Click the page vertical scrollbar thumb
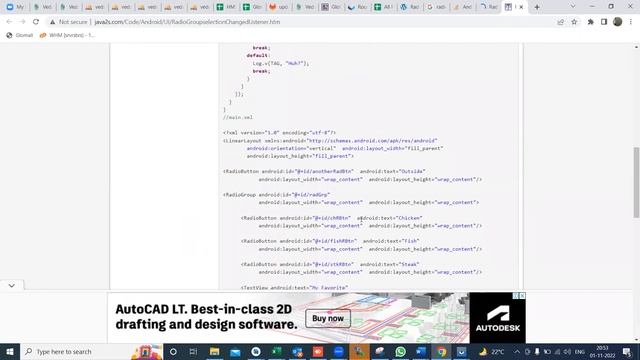 [x=636, y=183]
